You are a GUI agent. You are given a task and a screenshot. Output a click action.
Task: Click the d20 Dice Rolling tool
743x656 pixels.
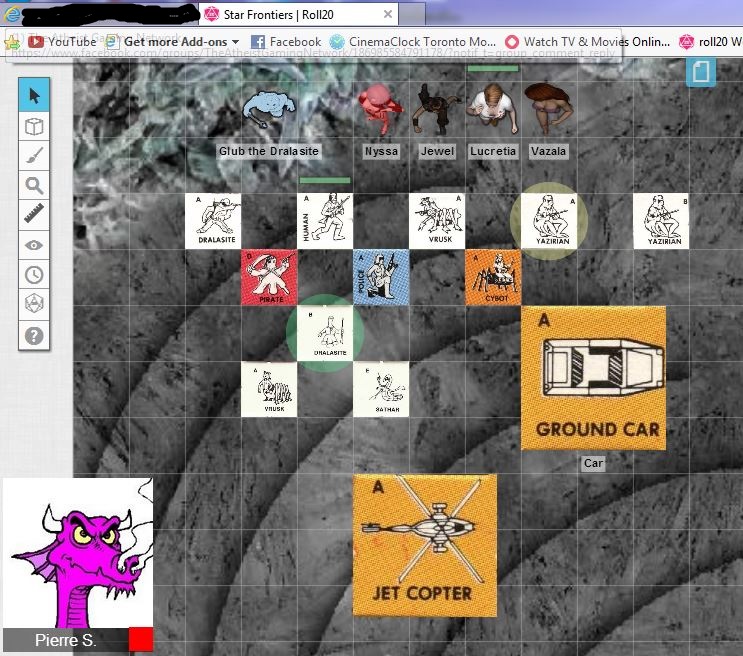click(x=34, y=304)
